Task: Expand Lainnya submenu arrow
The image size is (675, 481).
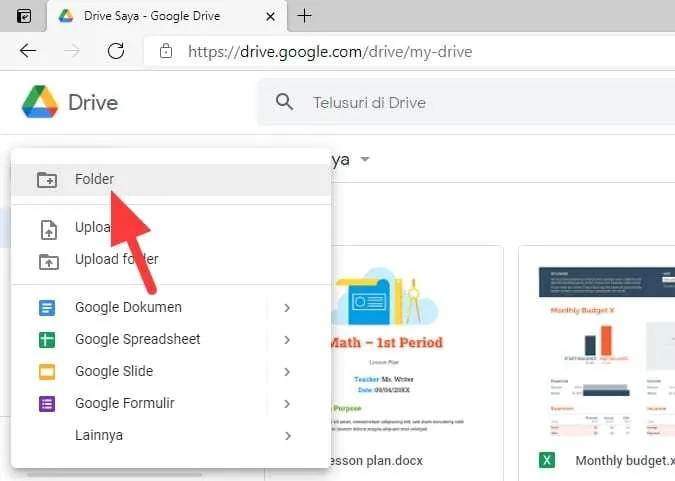Action: [287, 436]
